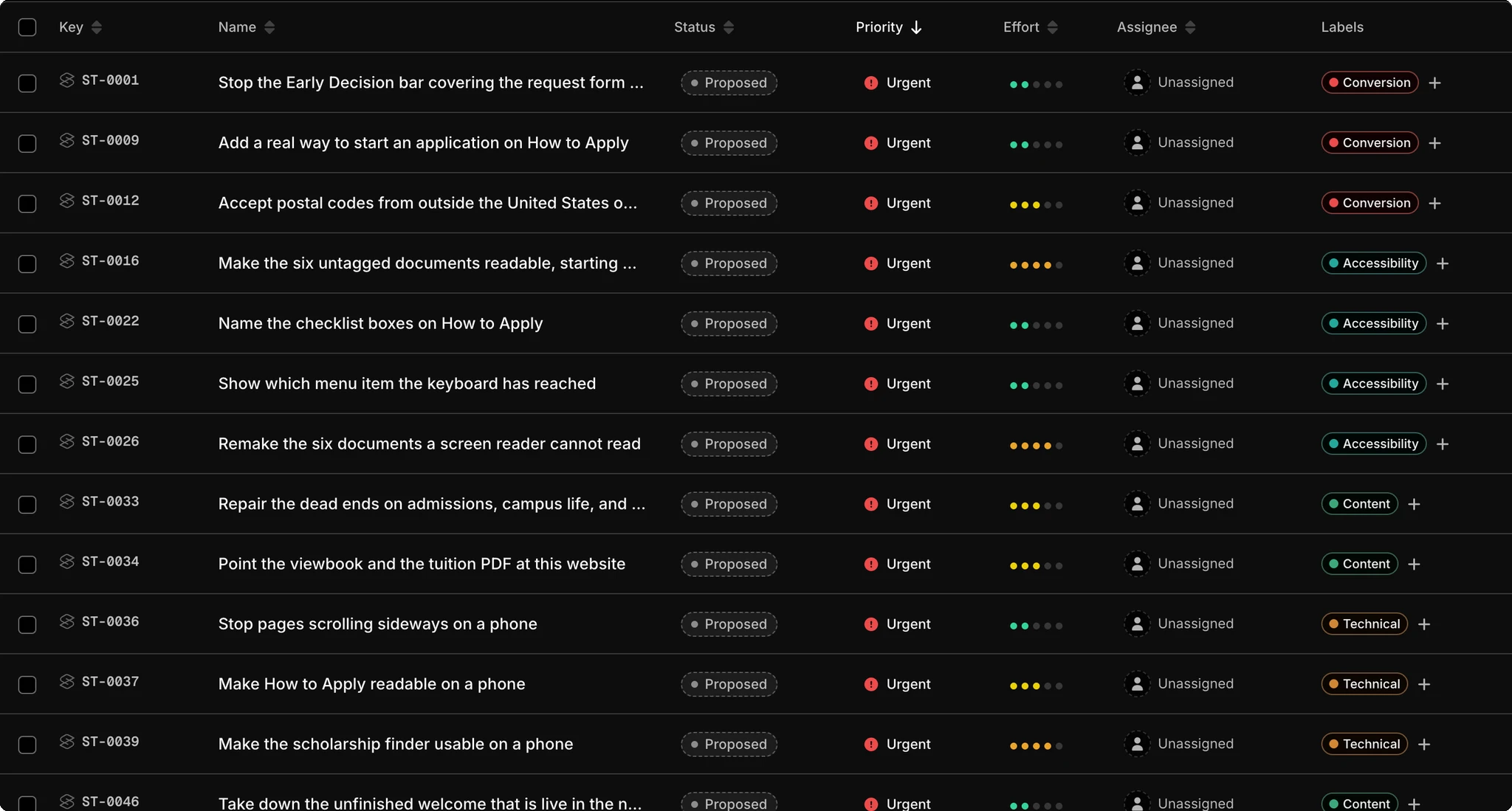Viewport: 1512px width, 811px height.
Task: Add a label to ST-0022 with the plus icon
Action: (1443, 324)
